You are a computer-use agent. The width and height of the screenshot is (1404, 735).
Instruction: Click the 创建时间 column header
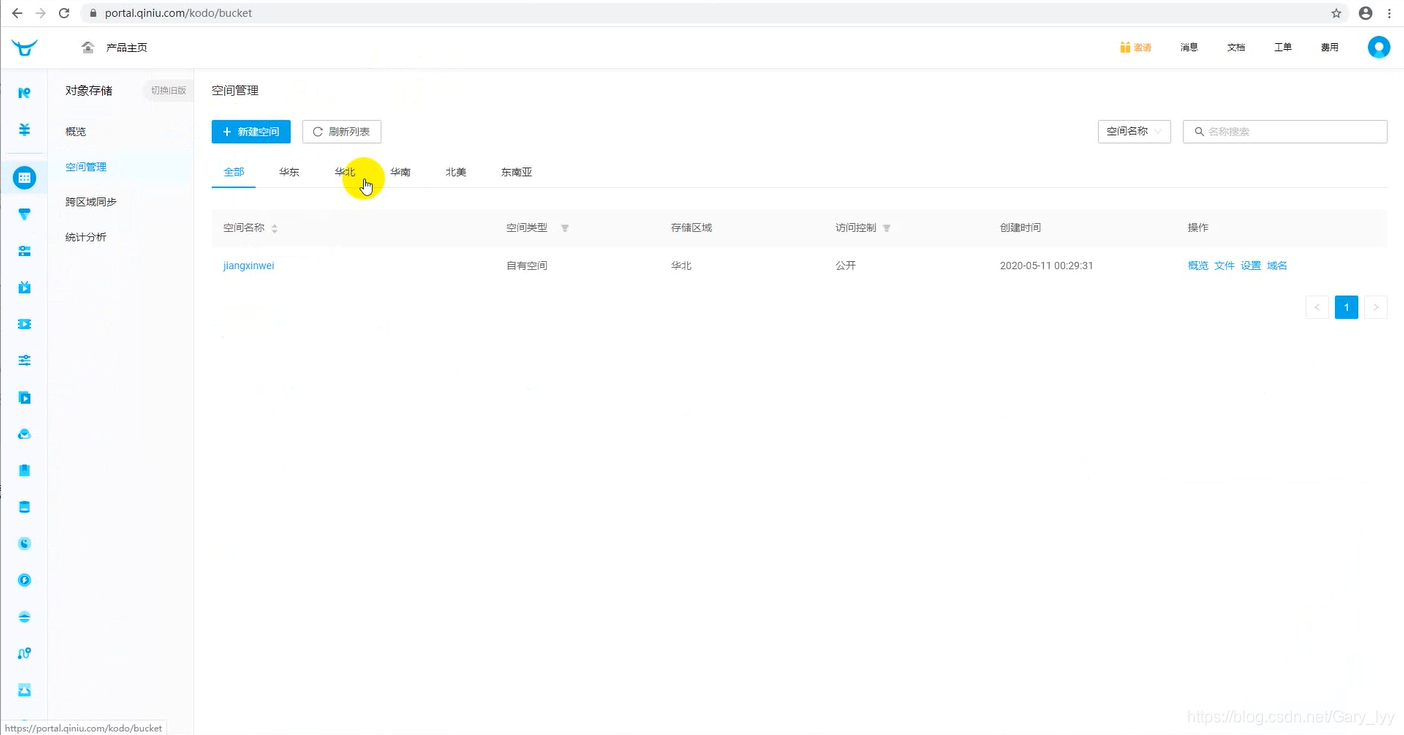pos(1020,228)
